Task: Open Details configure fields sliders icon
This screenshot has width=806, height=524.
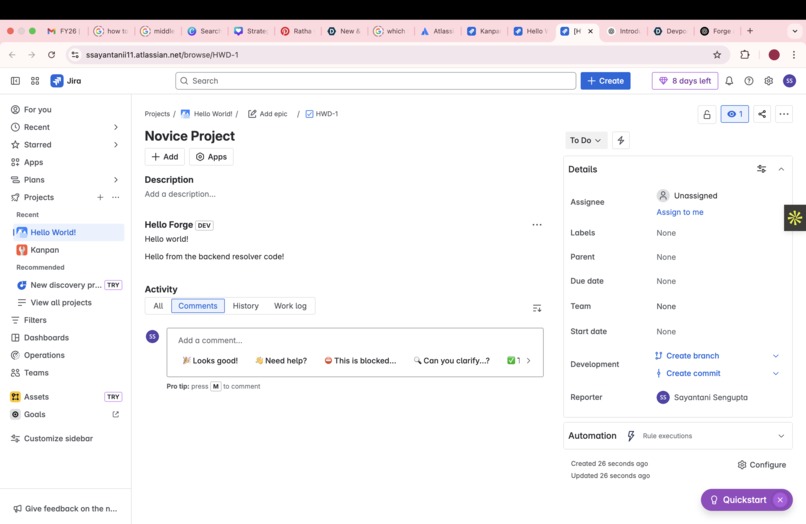Action: coord(761,169)
